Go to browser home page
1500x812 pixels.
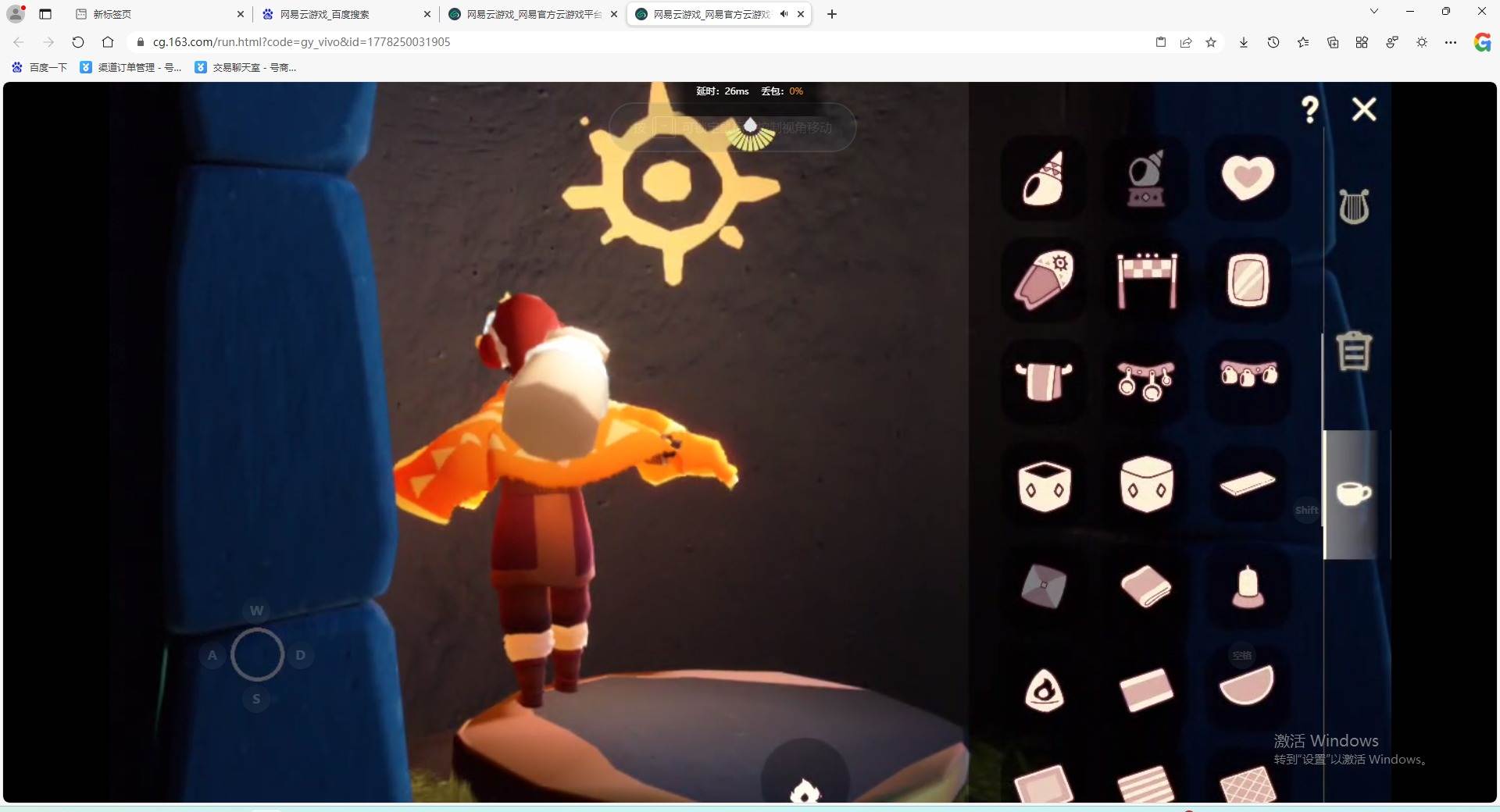pyautogui.click(x=108, y=42)
